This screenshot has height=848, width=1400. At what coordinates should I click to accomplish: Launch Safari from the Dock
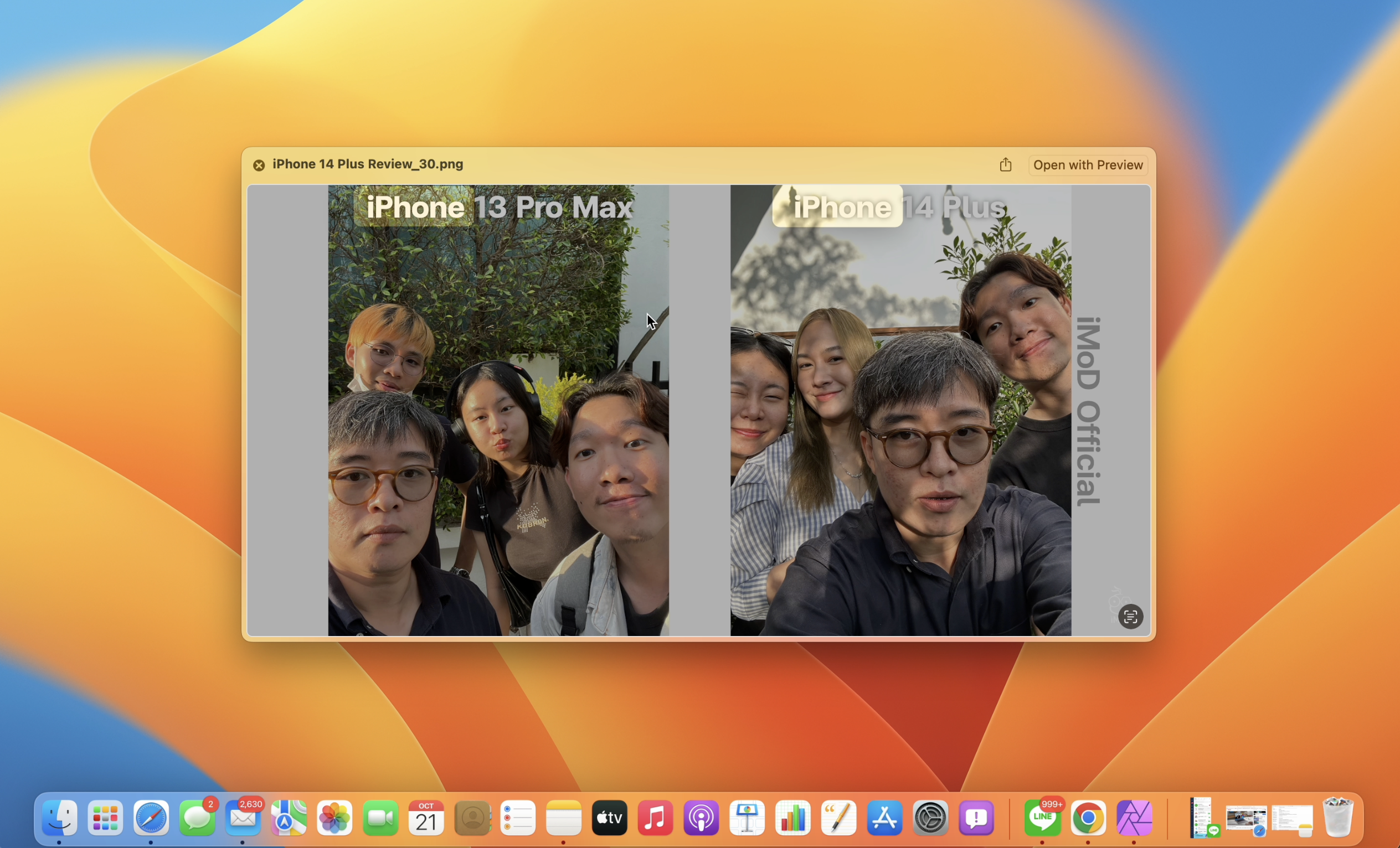pyautogui.click(x=151, y=818)
